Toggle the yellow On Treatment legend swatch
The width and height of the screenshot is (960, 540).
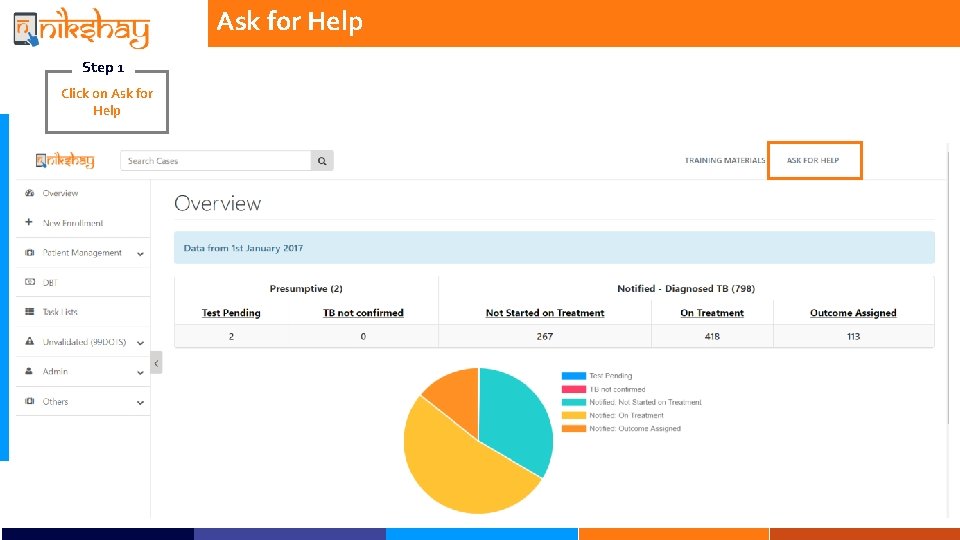574,416
